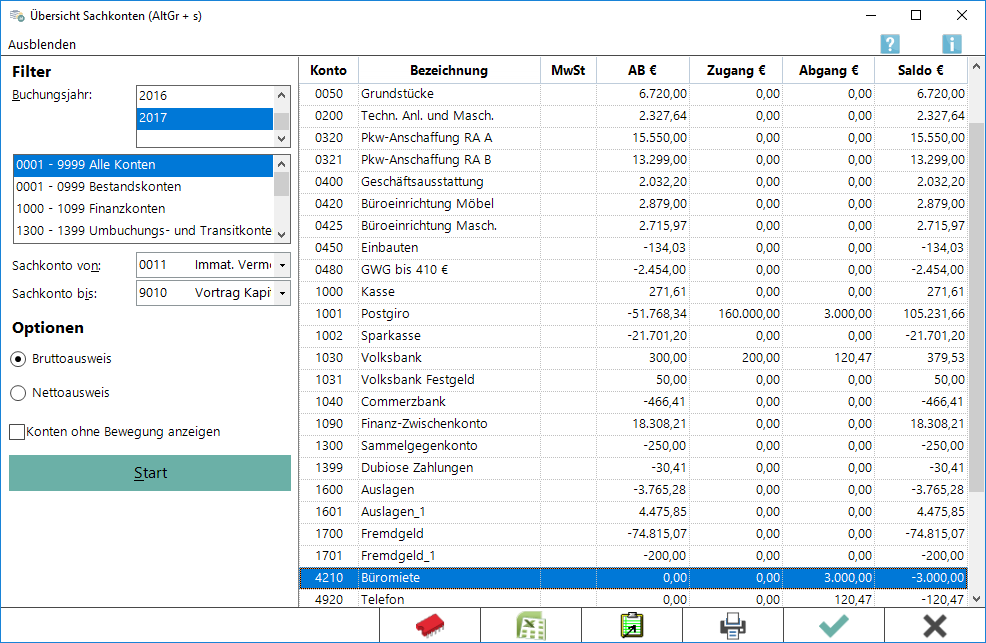Click the clipboard export icon
This screenshot has height=643, width=986.
coord(632,625)
